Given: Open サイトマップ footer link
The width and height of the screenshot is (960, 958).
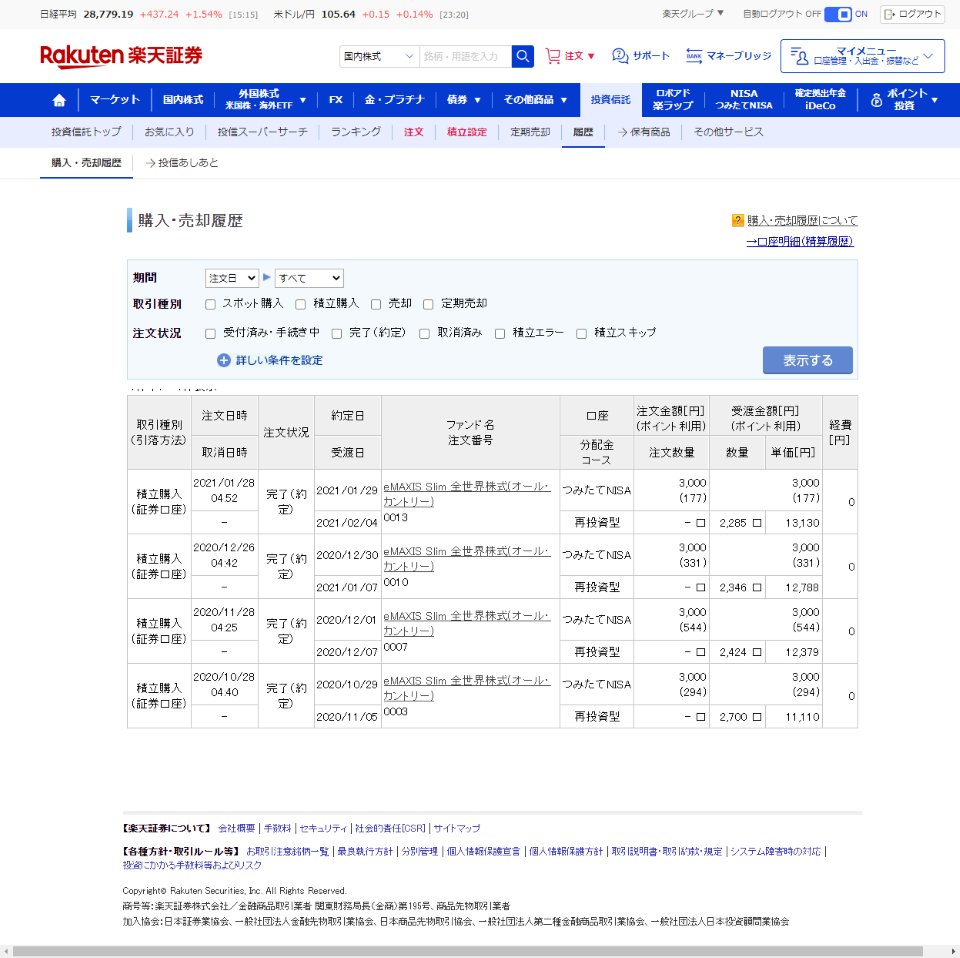Looking at the screenshot, I should pos(457,829).
